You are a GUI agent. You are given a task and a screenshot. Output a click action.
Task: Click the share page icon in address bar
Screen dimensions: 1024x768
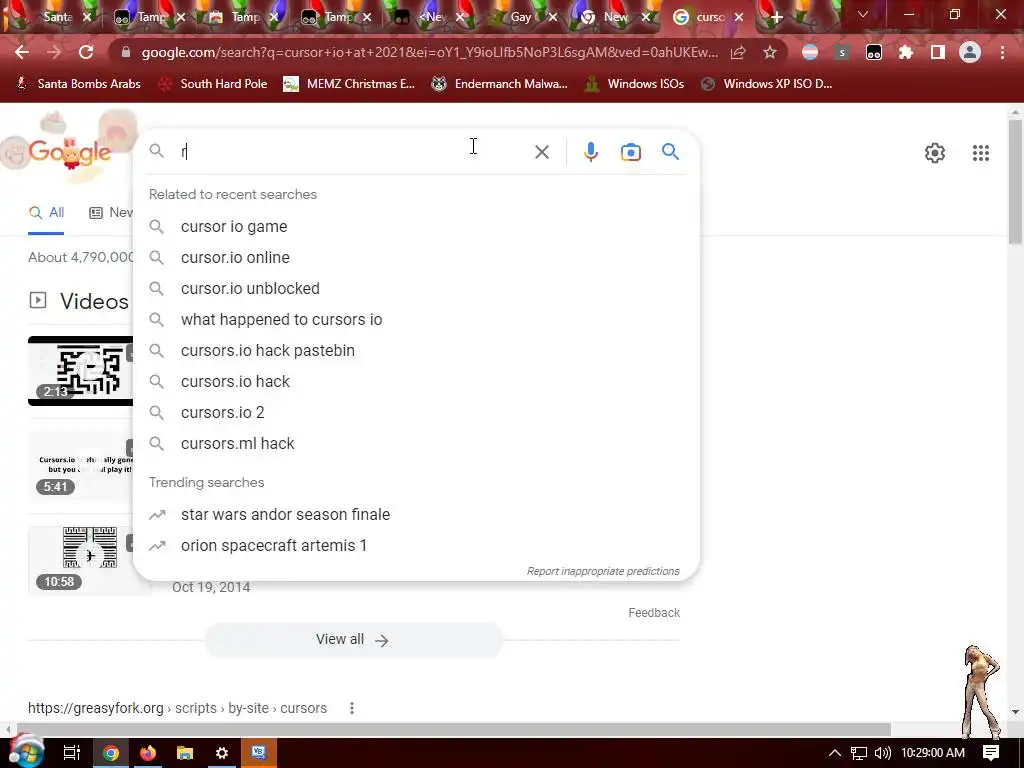pos(738,52)
